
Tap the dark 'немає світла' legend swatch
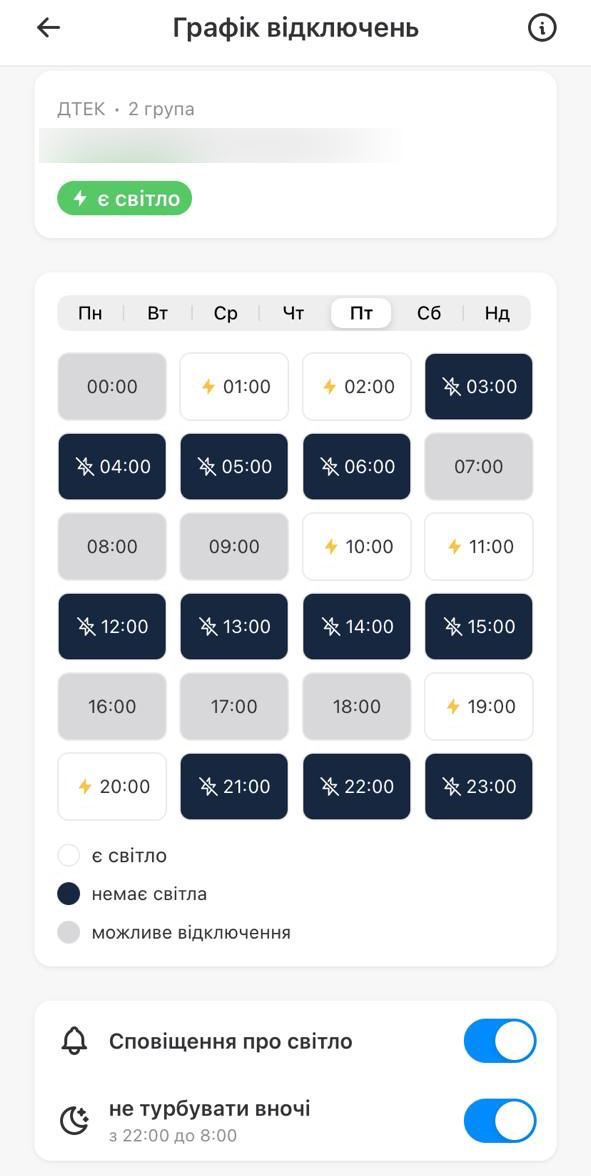click(69, 894)
